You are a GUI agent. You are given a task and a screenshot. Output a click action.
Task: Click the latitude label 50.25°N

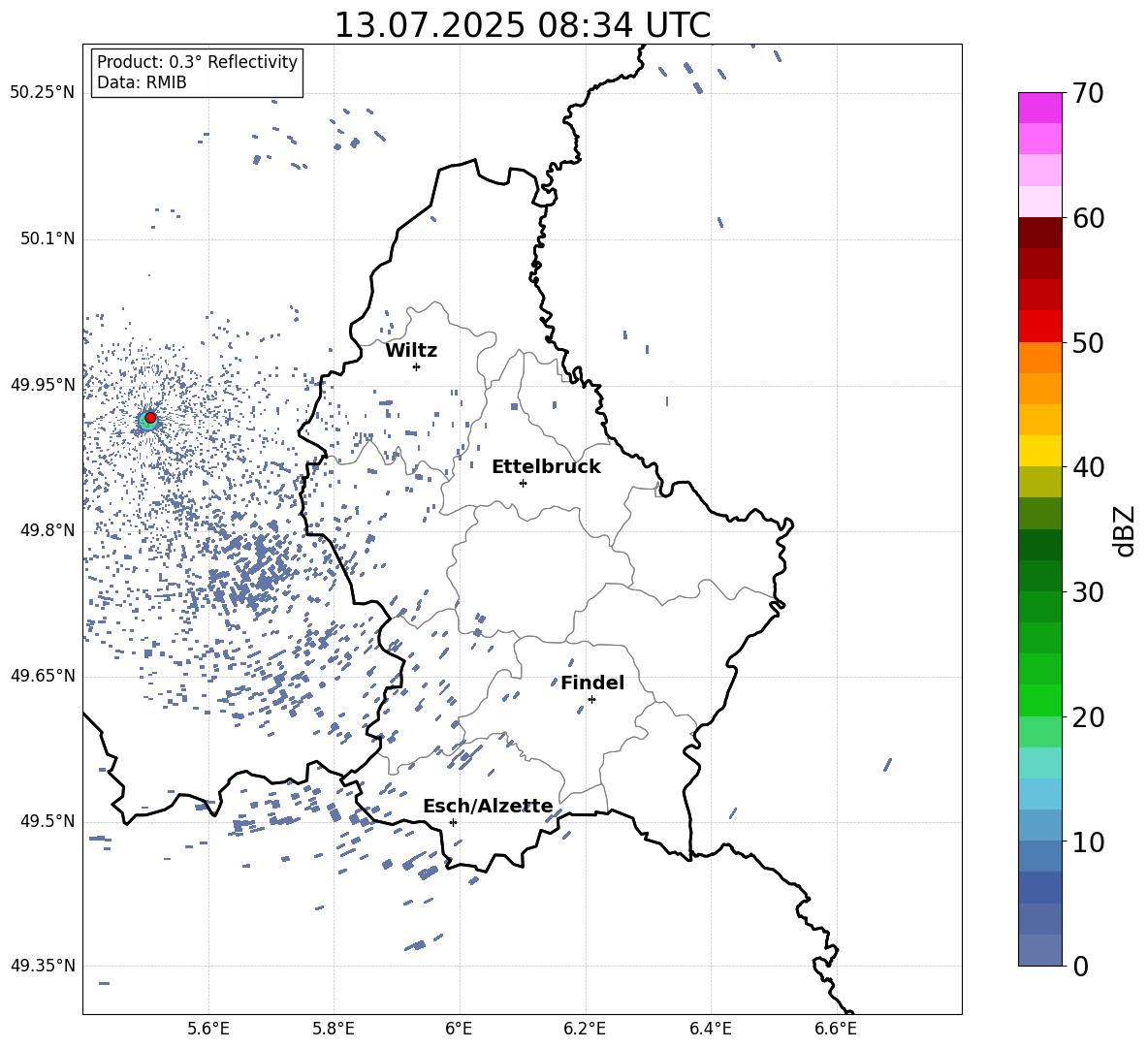pyautogui.click(x=43, y=93)
